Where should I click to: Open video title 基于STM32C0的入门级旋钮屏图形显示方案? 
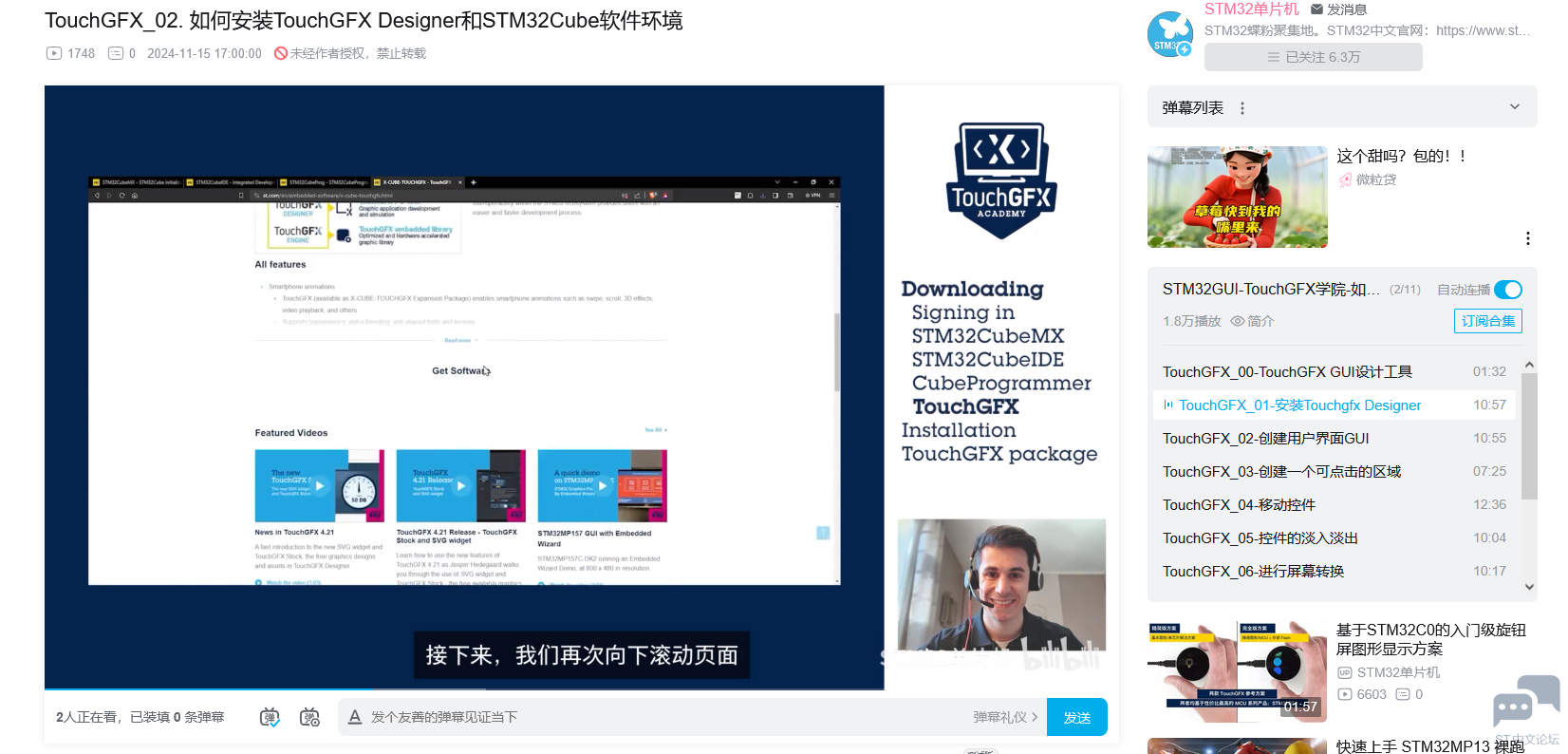(1431, 639)
